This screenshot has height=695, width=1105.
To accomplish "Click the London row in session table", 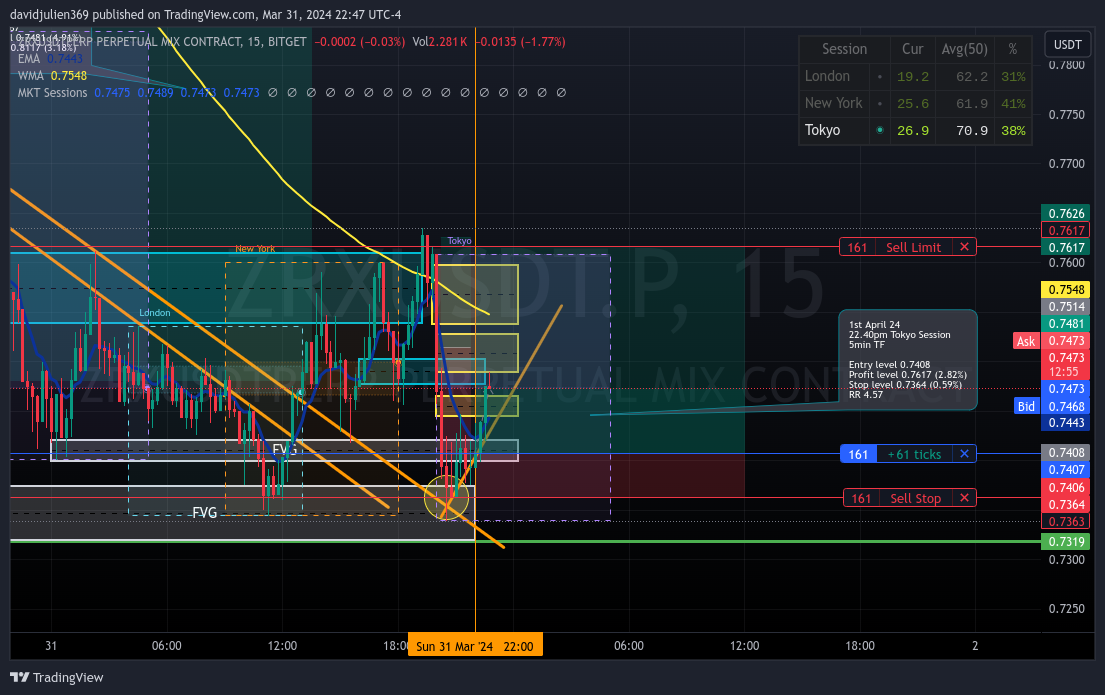I will 915,76.
